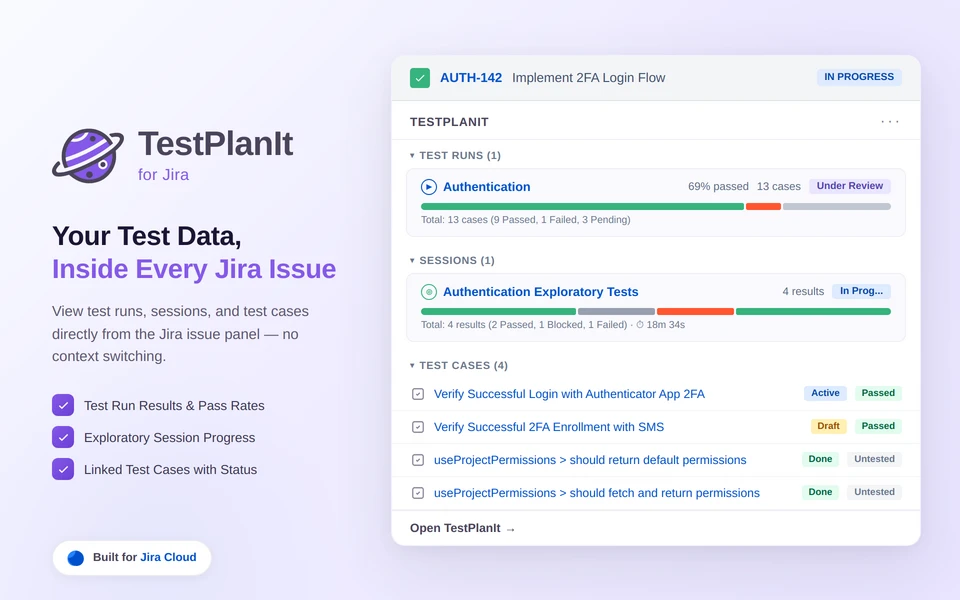This screenshot has height=600, width=960.
Task: Open the three-dot panel options menu
Action: click(x=890, y=122)
